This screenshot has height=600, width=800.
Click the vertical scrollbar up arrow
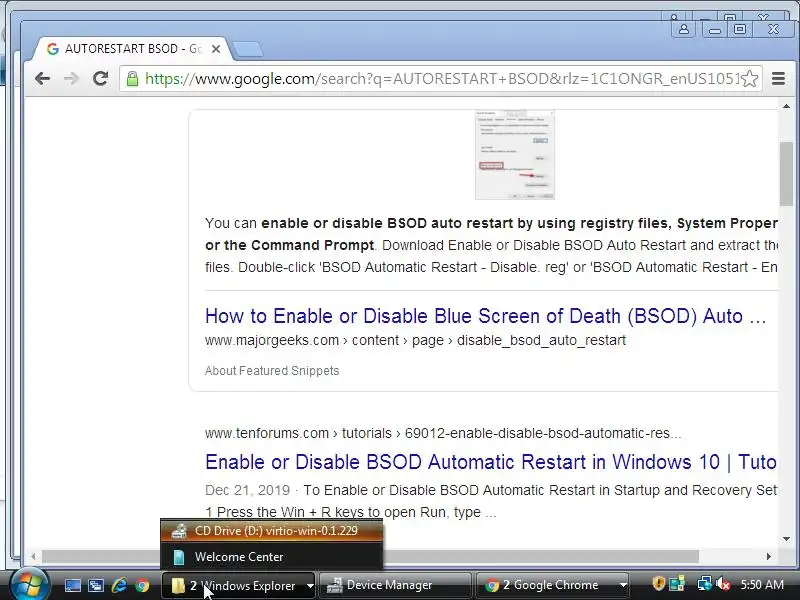tap(786, 106)
